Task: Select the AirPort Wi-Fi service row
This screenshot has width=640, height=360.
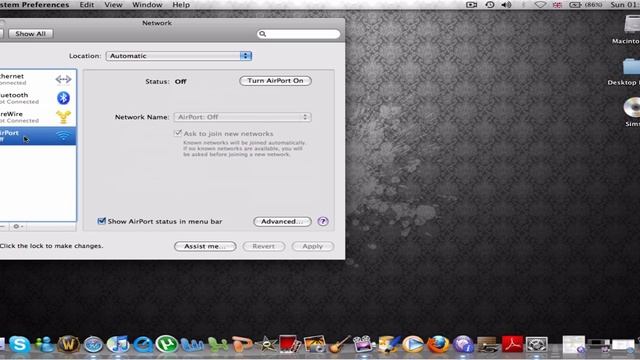Action: [38, 136]
